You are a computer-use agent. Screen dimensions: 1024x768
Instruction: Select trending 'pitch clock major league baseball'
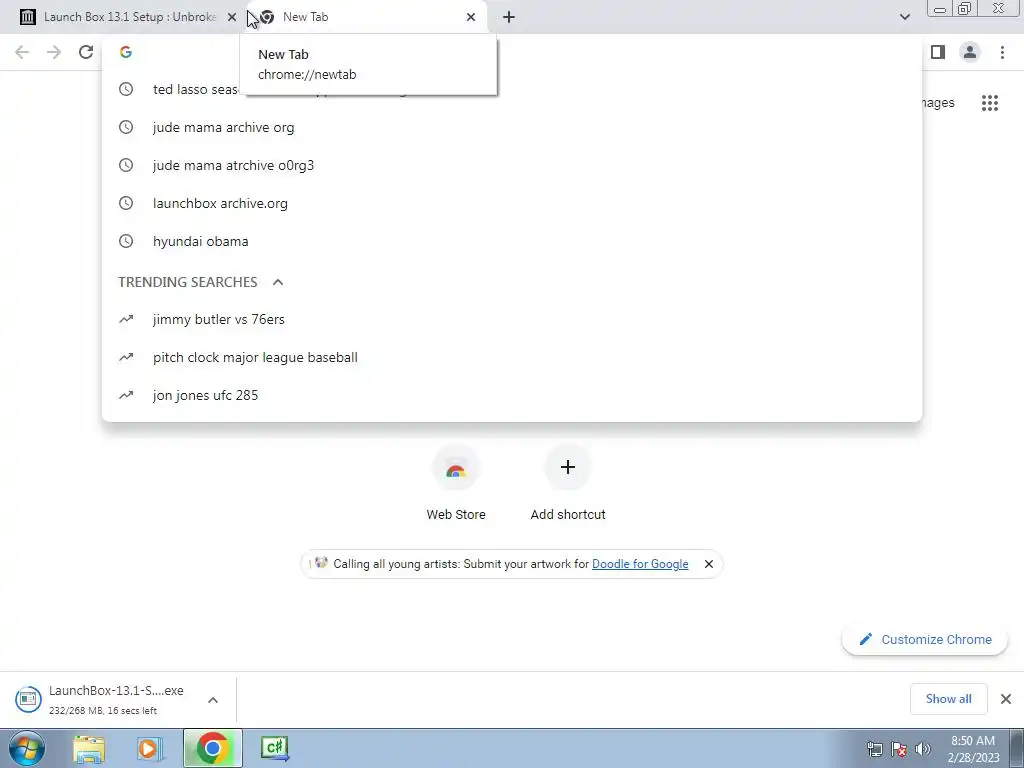[x=512, y=357]
